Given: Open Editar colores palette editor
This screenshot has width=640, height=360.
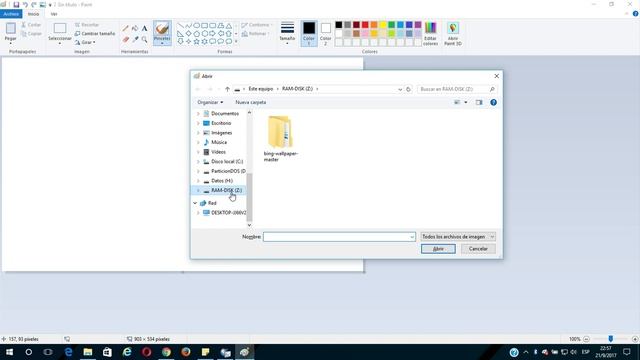Looking at the screenshot, I should click(431, 33).
